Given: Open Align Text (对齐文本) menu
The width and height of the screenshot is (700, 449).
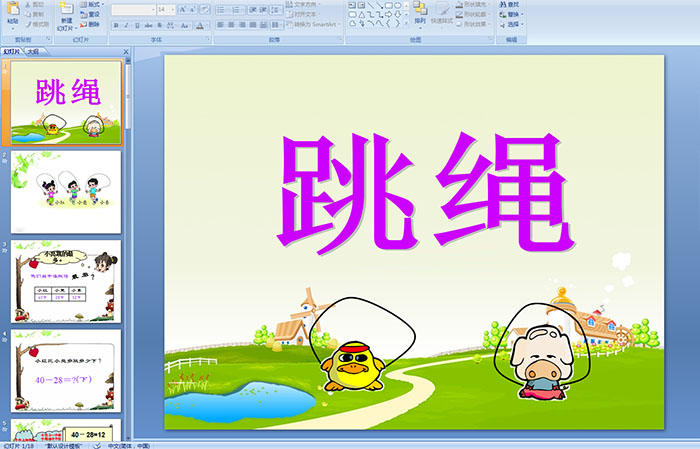Looking at the screenshot, I should 303,14.
